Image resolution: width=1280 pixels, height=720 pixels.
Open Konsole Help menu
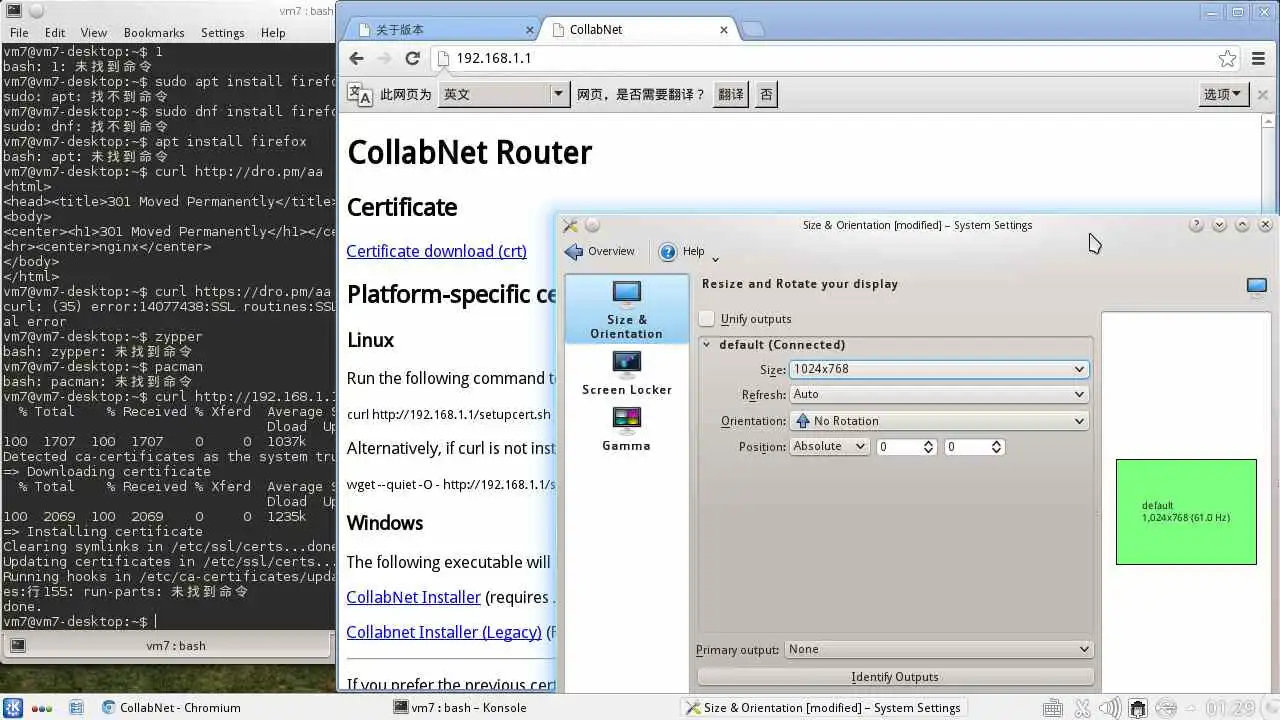[x=273, y=33]
